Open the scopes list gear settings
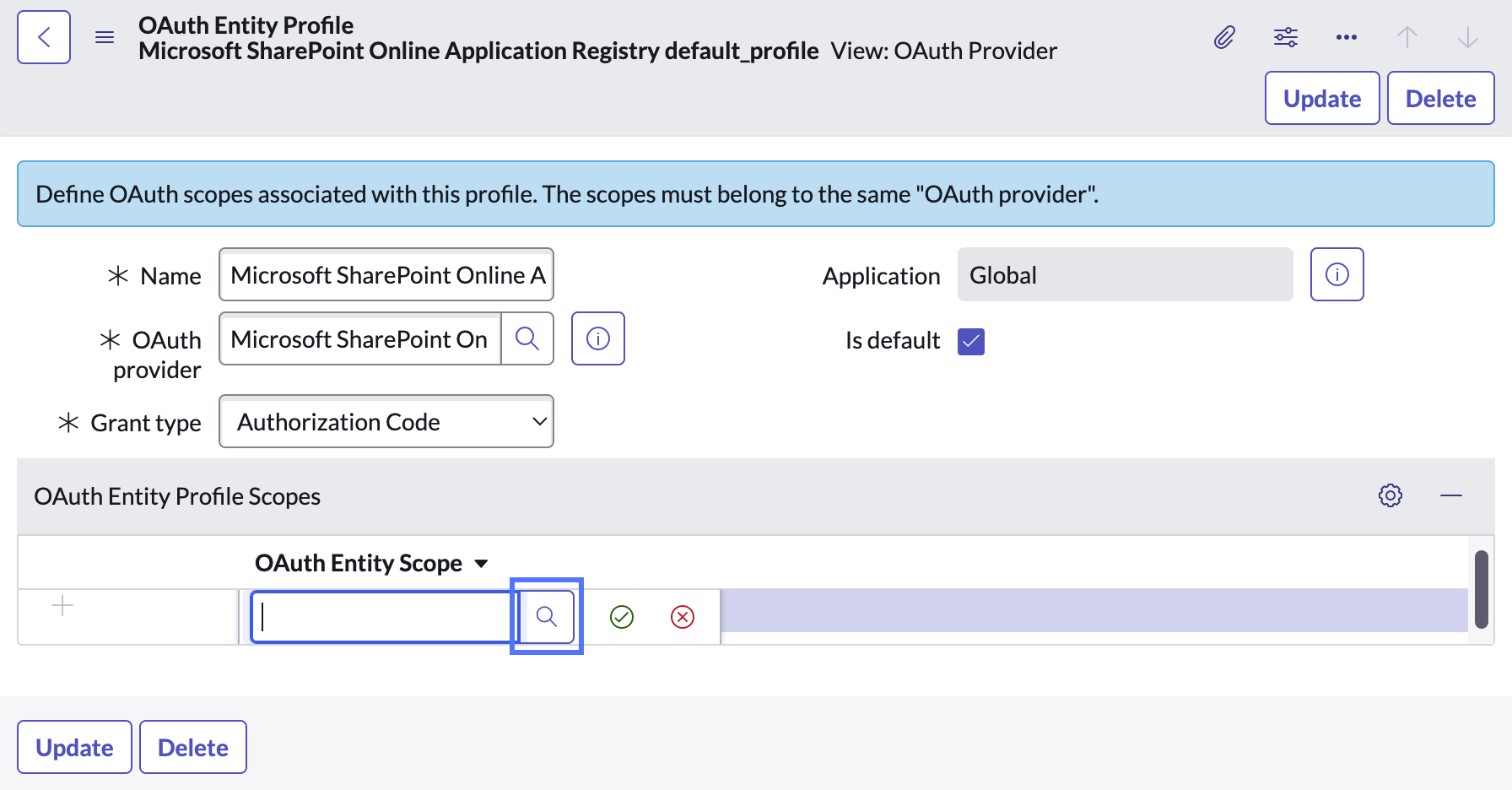Screen dimensions: 1512x790 [1390, 495]
